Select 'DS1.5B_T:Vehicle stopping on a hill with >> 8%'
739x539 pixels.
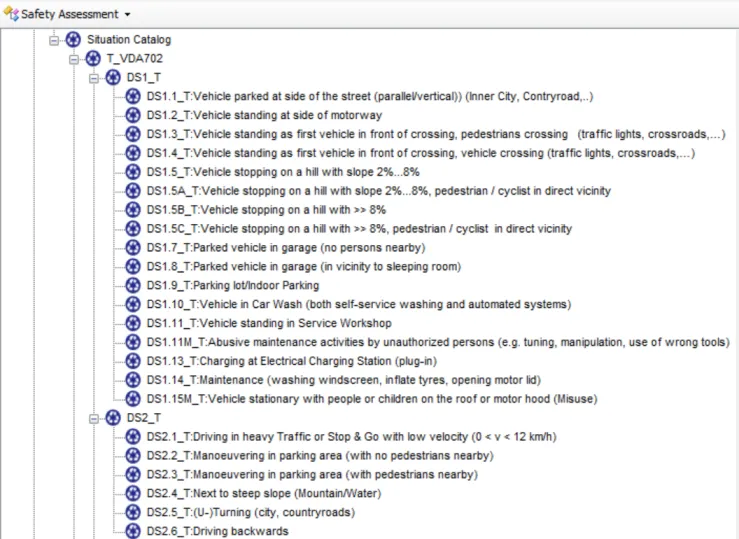pos(266,210)
